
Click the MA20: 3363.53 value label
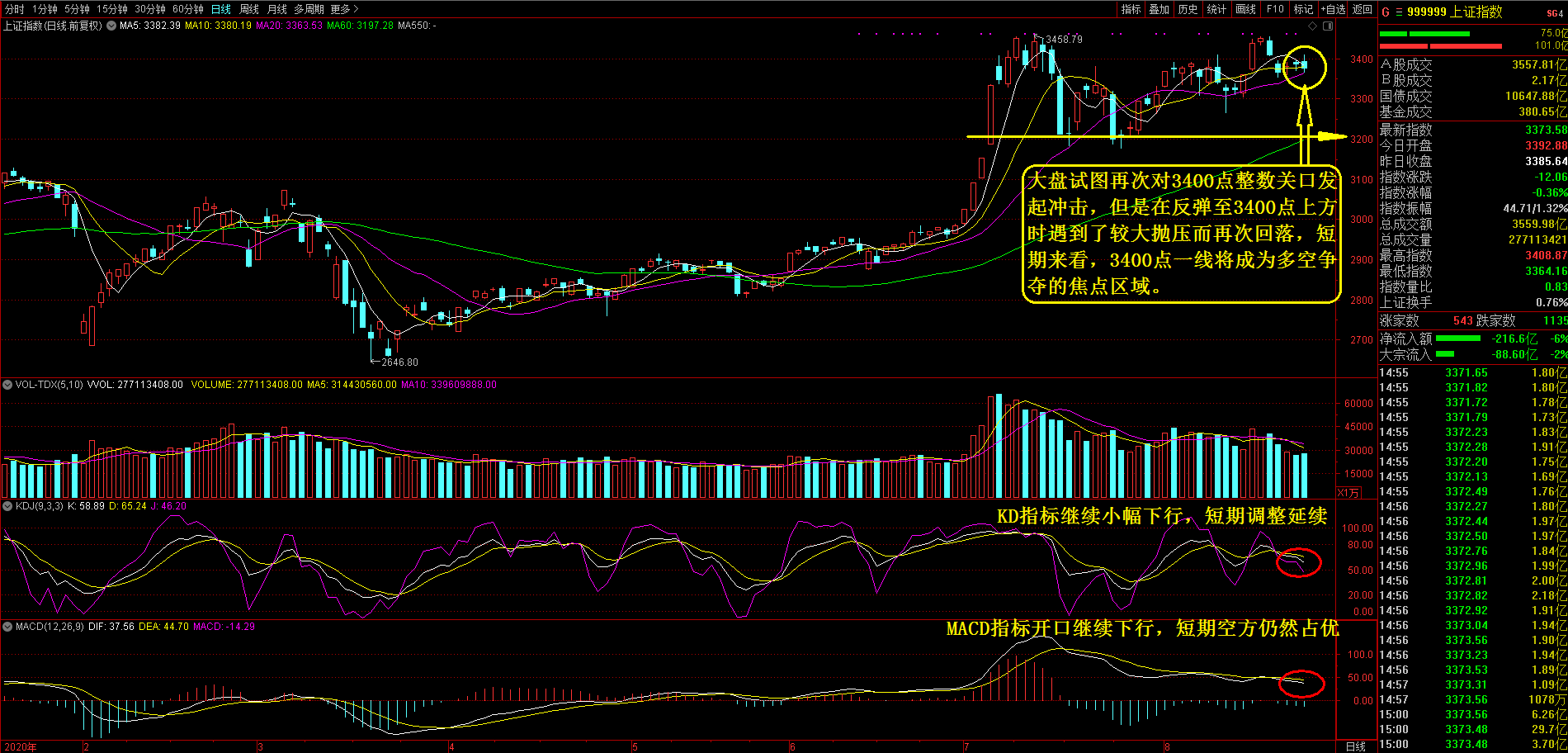(x=289, y=26)
